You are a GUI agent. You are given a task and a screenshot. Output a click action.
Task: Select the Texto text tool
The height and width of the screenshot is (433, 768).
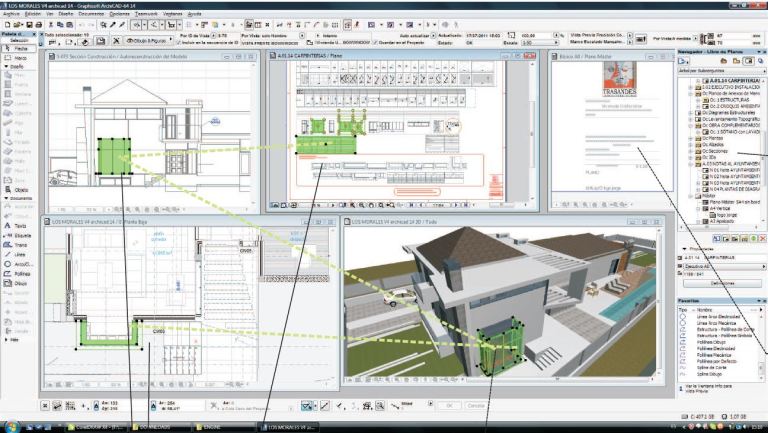[18, 226]
